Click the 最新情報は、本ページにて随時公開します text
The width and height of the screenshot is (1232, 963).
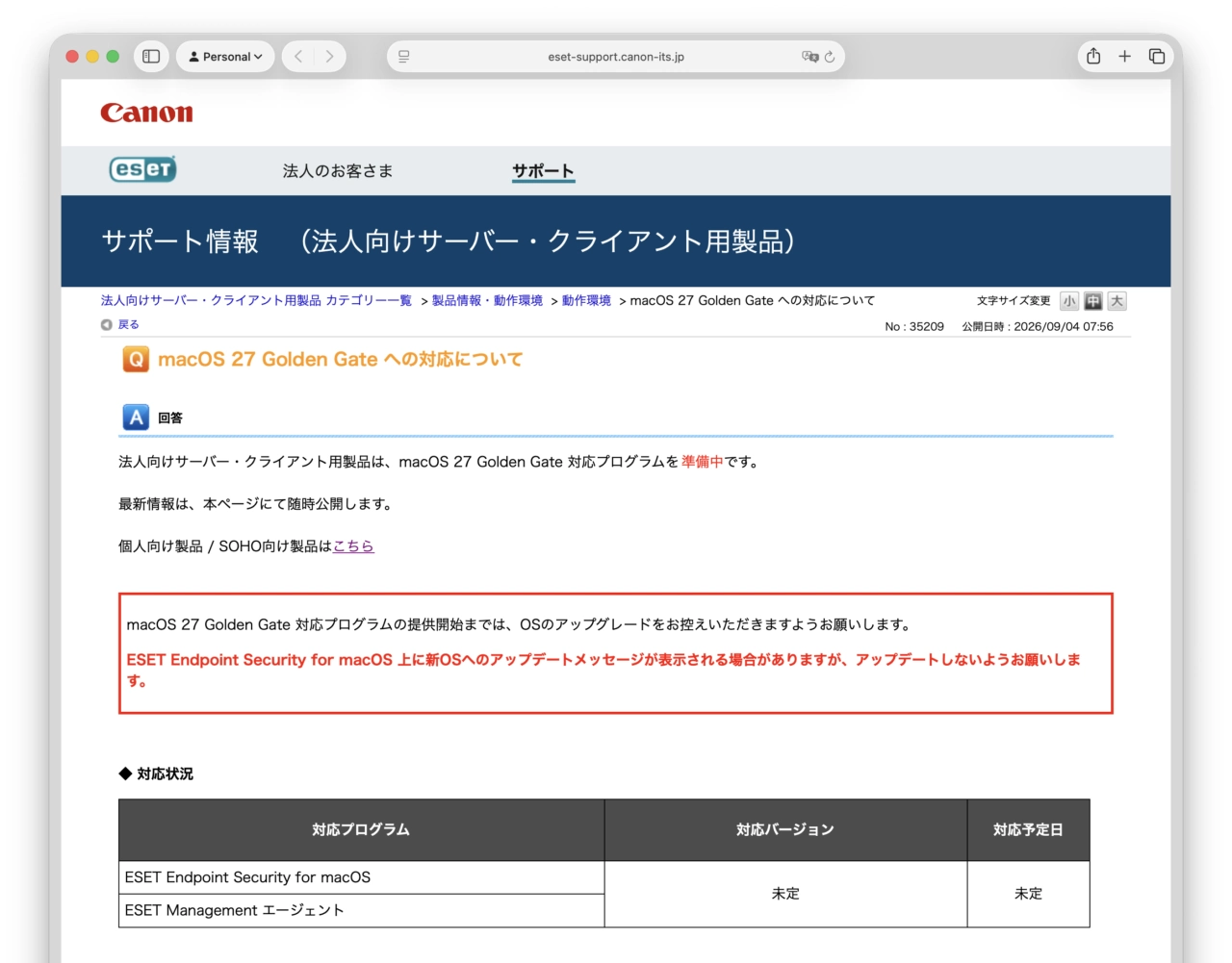pos(255,504)
